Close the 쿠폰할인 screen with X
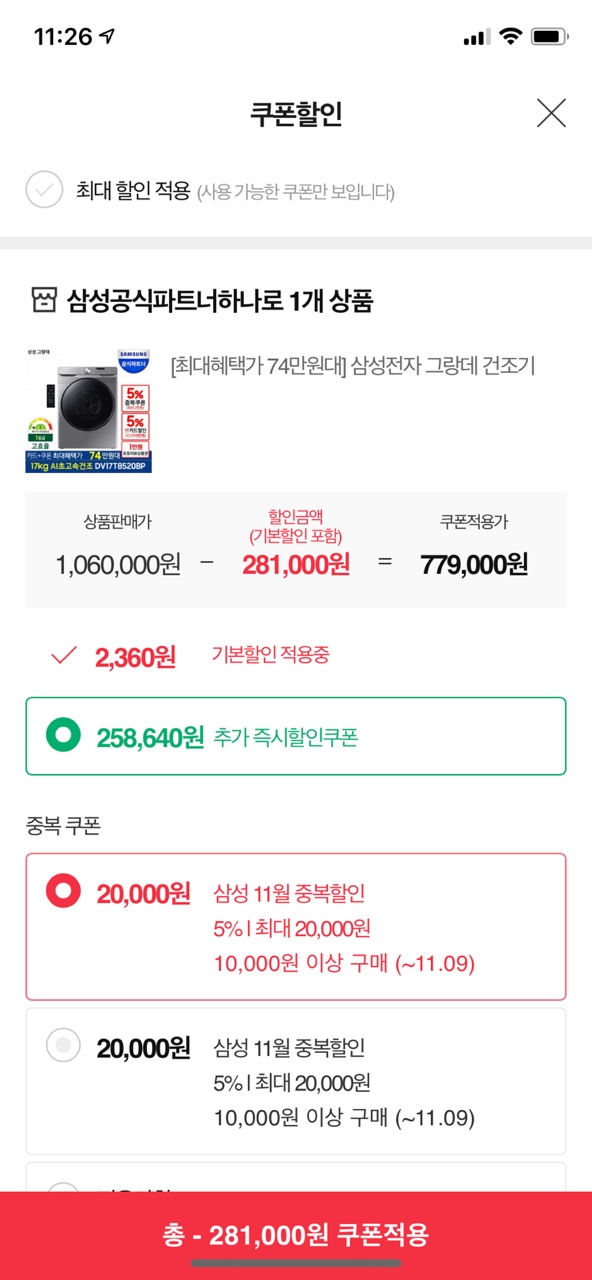This screenshot has width=592, height=1280. (551, 113)
